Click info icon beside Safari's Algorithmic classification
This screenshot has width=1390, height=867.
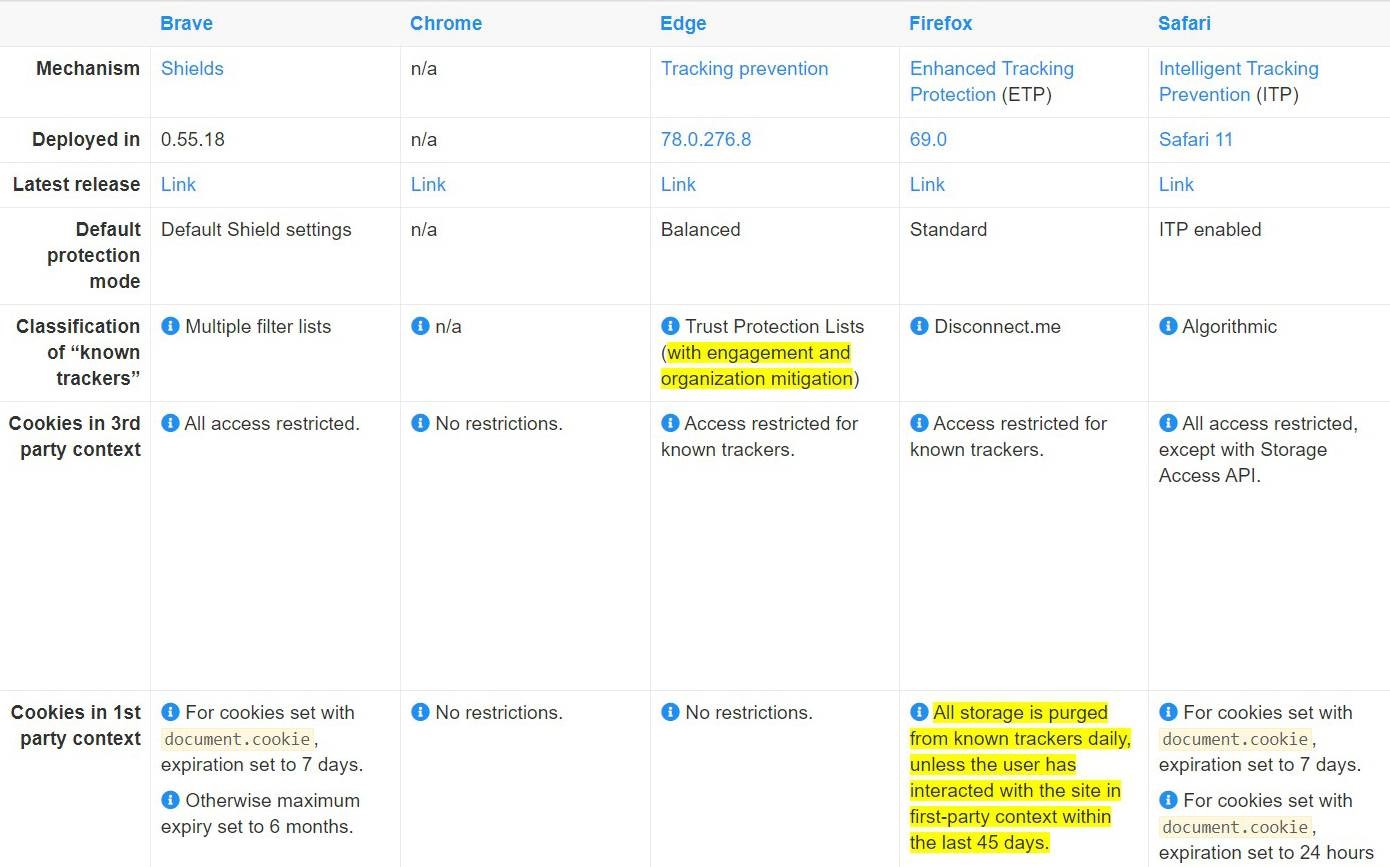(1168, 326)
